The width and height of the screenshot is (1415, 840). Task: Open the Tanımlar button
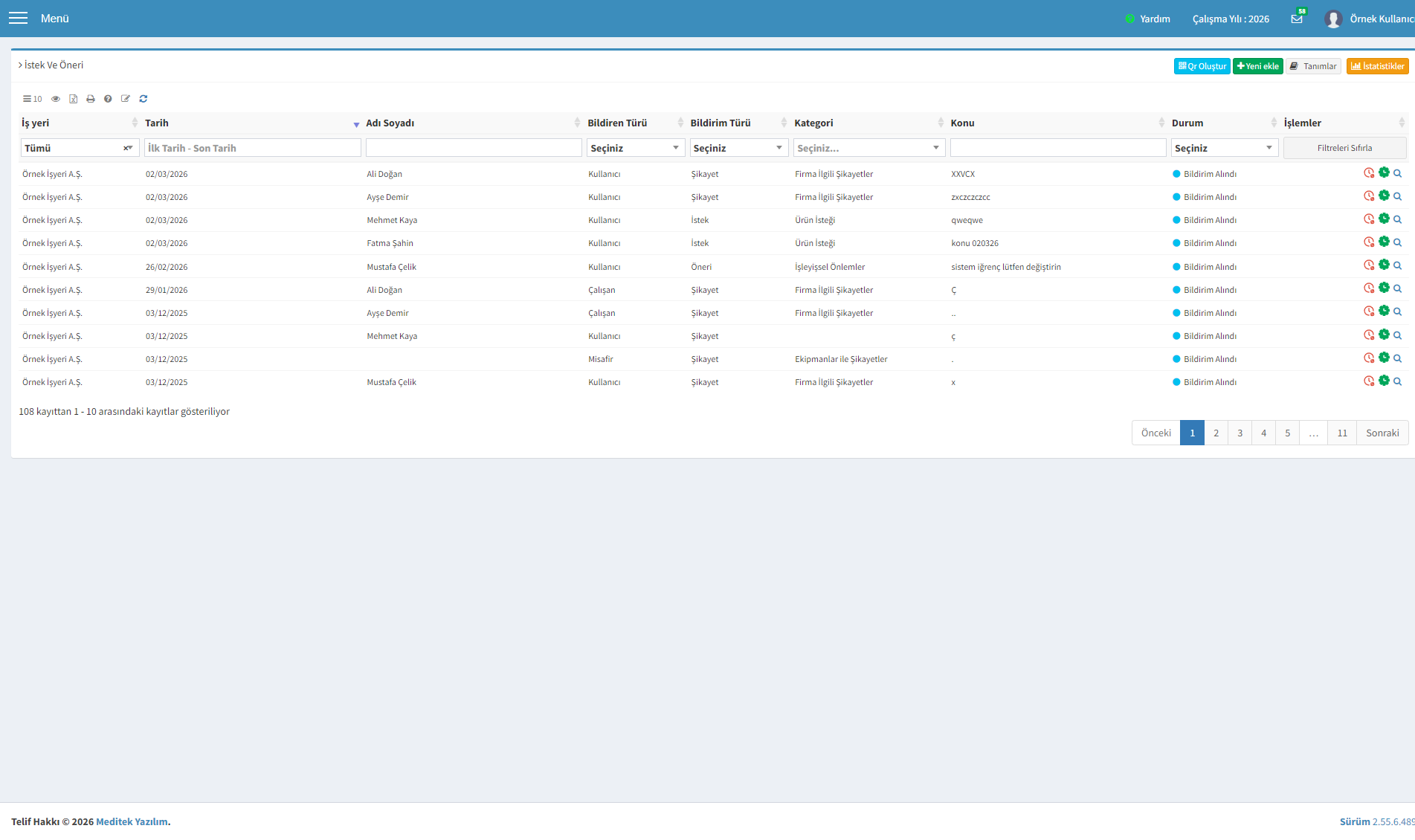pos(1313,66)
